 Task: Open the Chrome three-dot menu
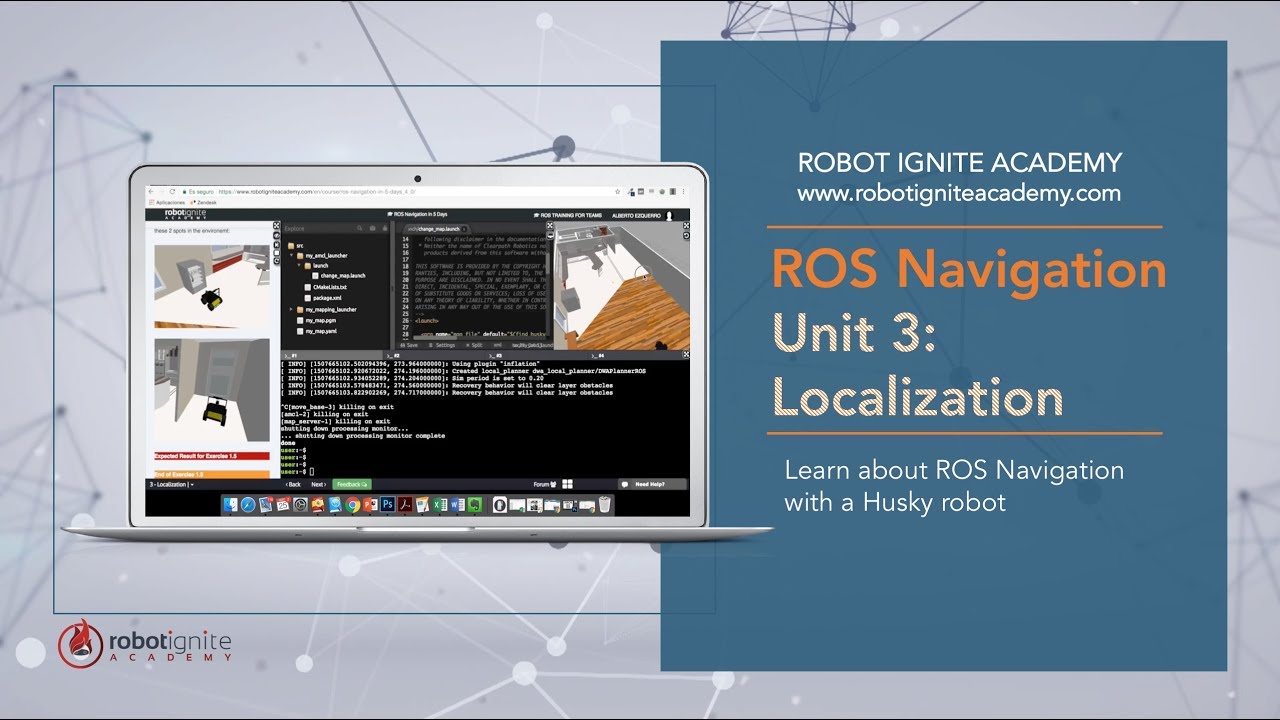(684, 191)
